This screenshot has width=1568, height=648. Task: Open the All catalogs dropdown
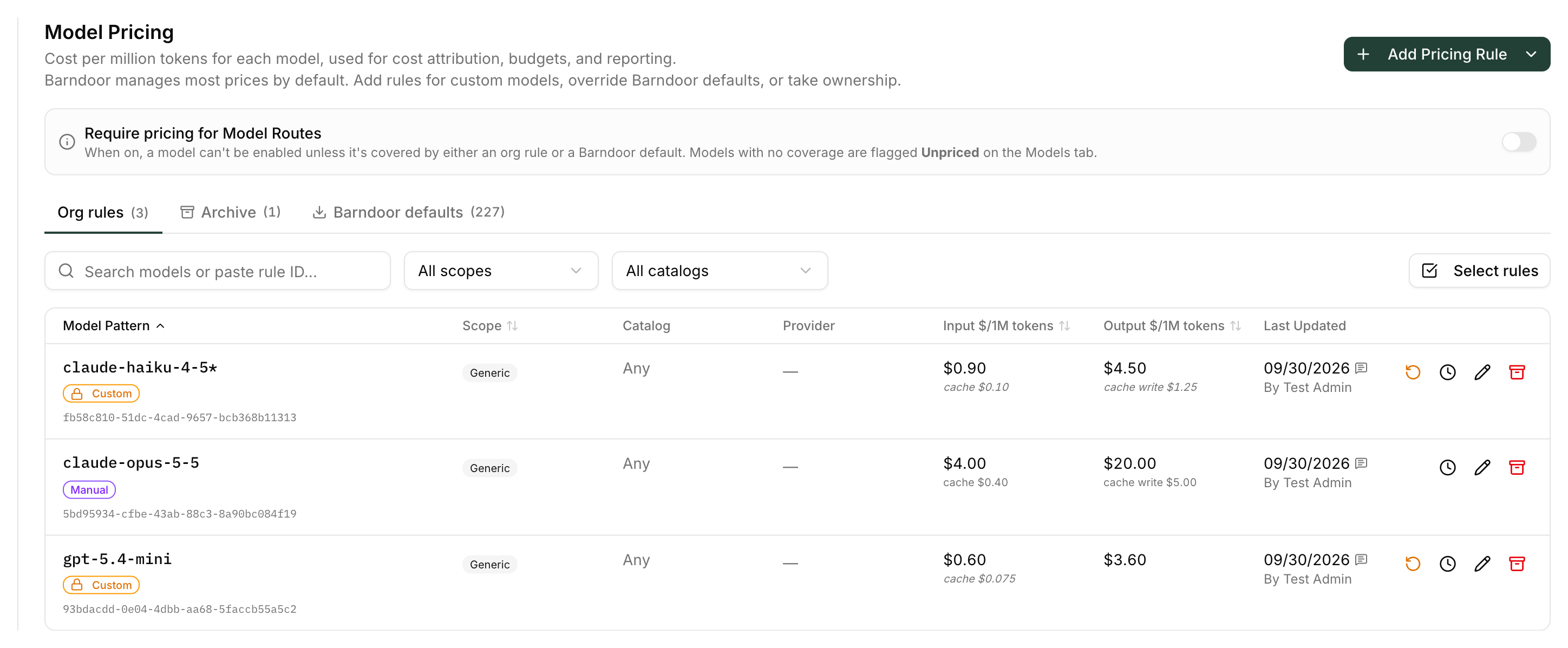[x=719, y=271]
